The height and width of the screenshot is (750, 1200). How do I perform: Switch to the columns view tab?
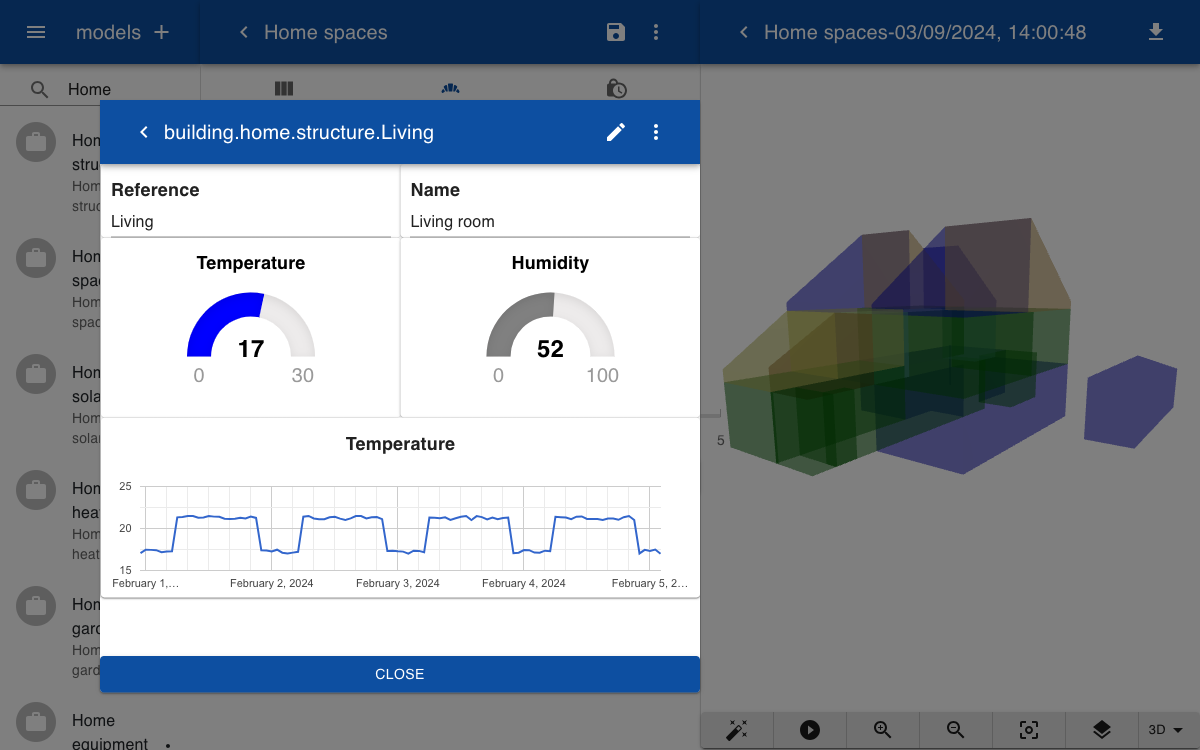click(x=284, y=89)
